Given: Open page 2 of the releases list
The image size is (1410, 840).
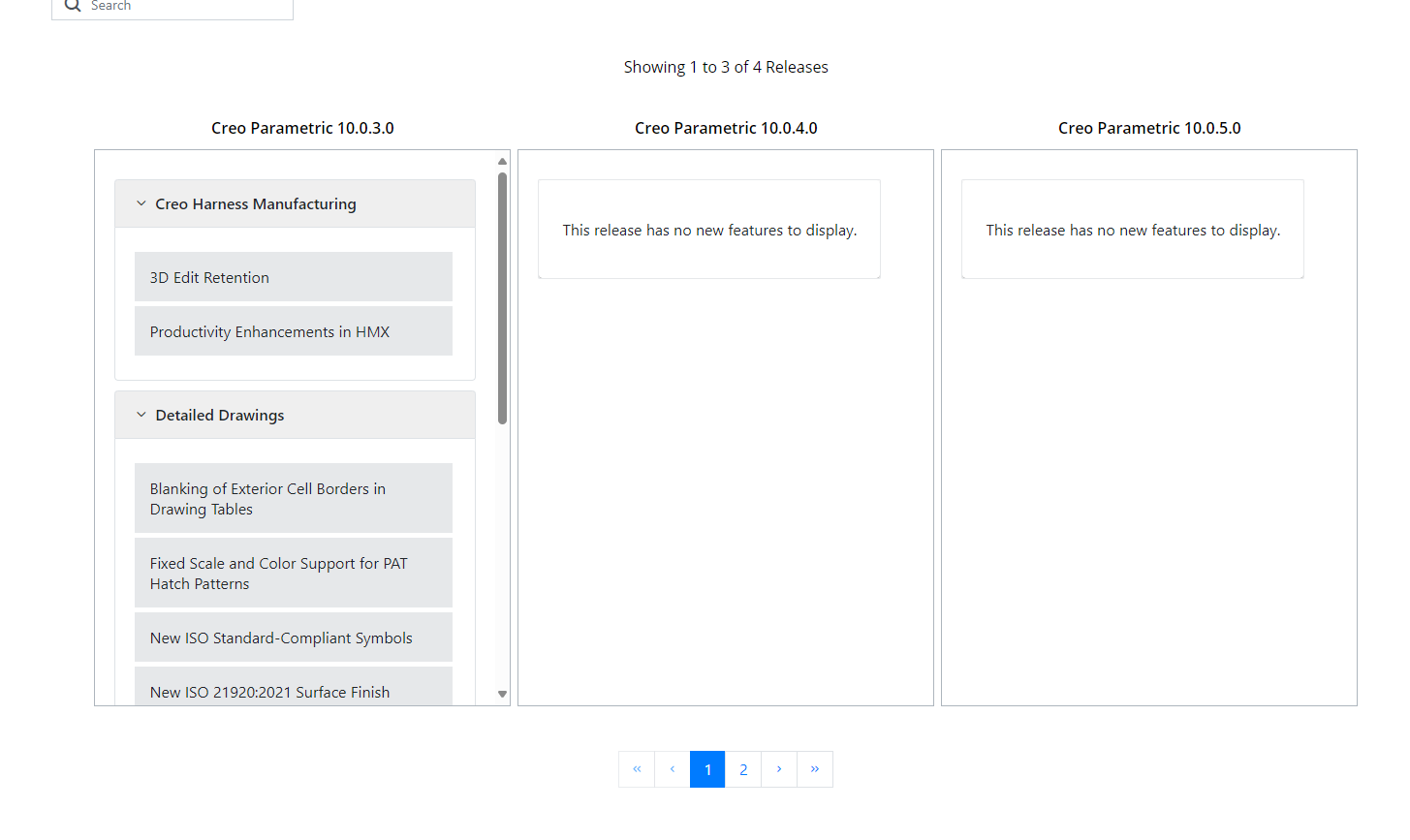Looking at the screenshot, I should 743,768.
